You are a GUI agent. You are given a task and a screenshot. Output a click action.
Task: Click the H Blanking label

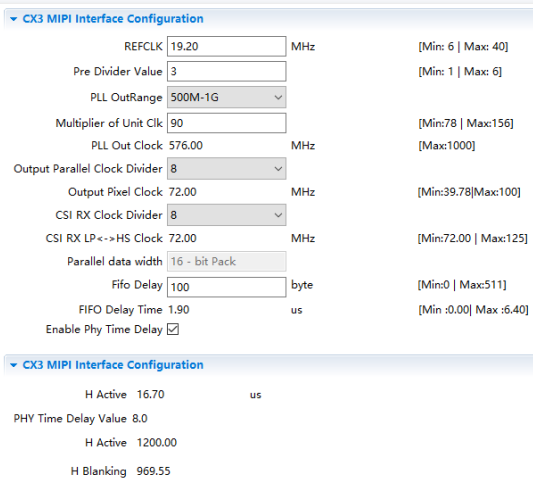point(99,471)
